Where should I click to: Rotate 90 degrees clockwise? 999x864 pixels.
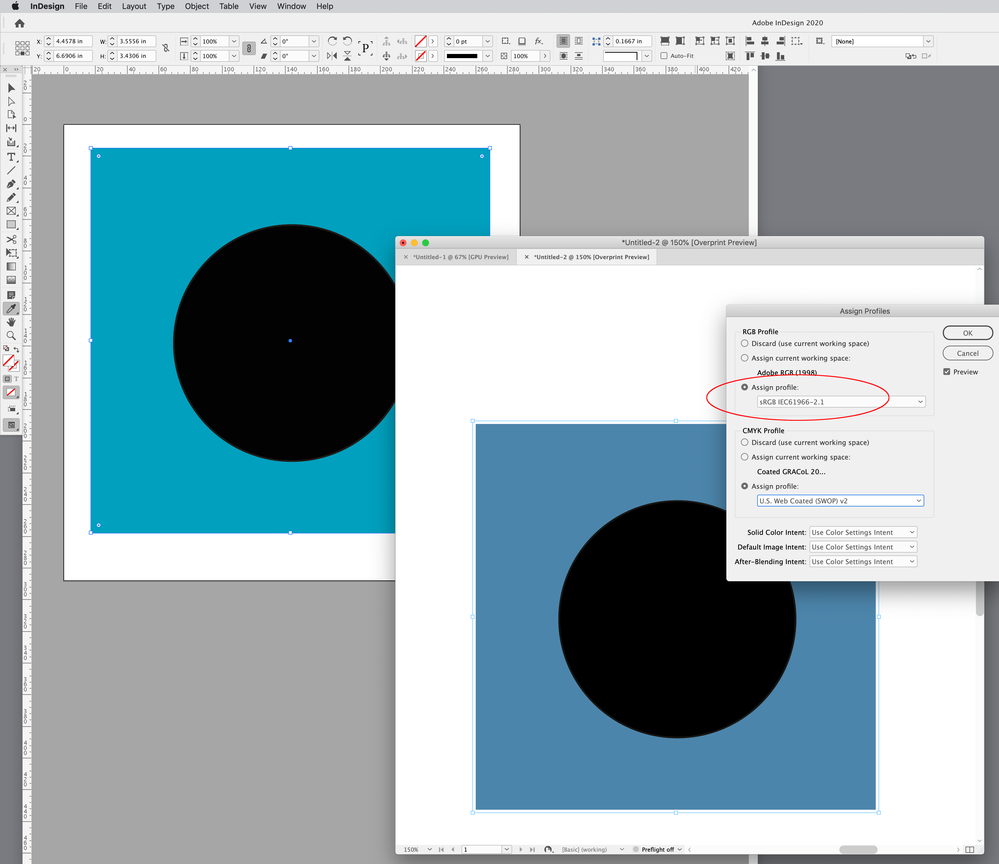333,41
